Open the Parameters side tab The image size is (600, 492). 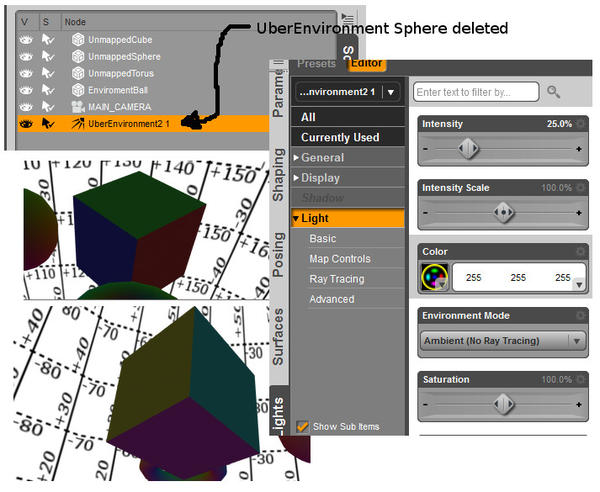pyautogui.click(x=278, y=93)
